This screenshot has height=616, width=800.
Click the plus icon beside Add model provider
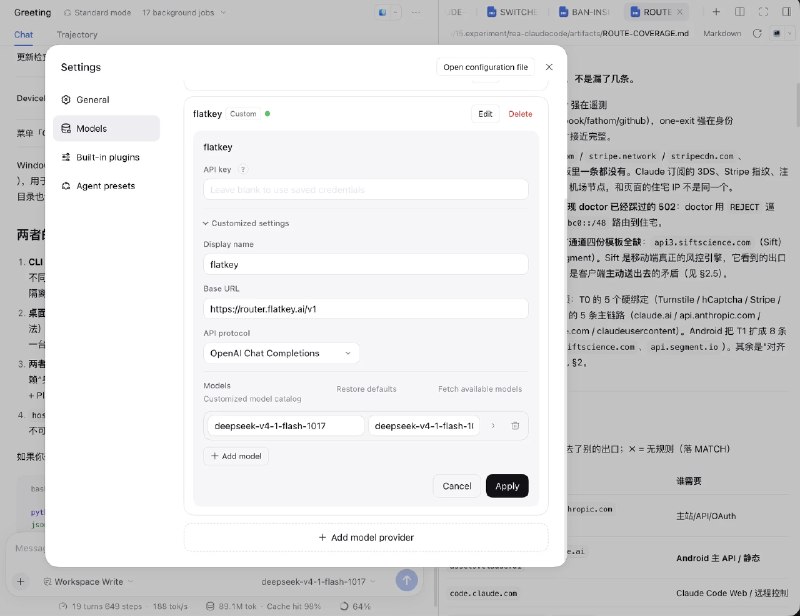pyautogui.click(x=322, y=537)
